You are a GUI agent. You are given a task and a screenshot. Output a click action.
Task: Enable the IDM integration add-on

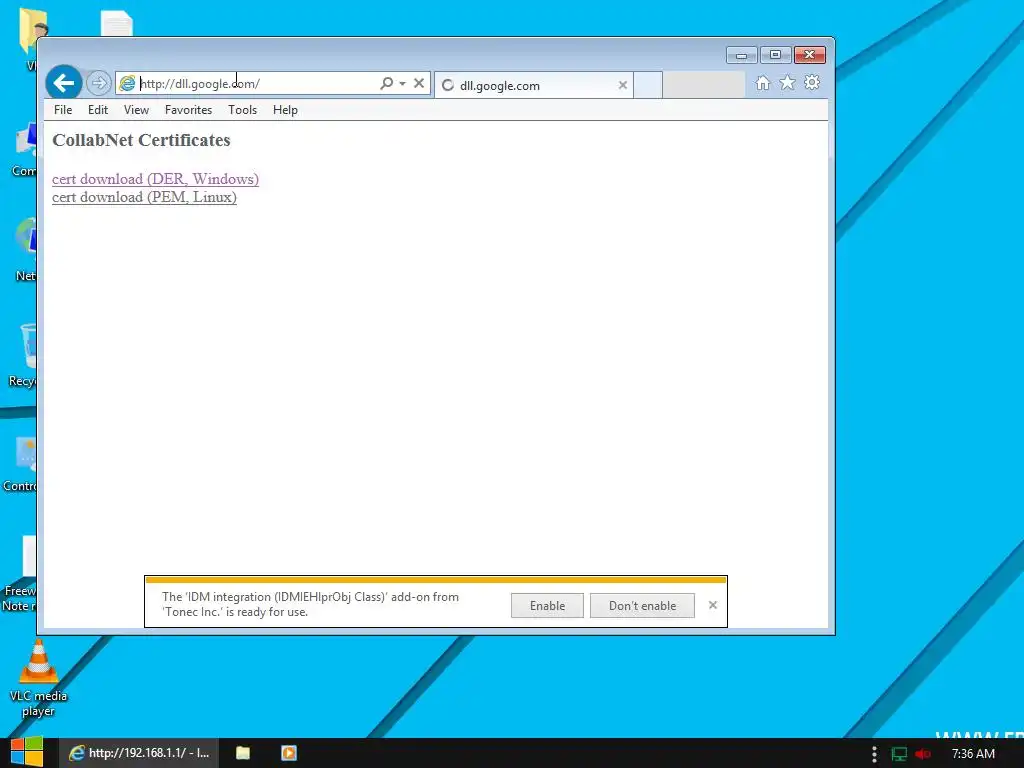pos(547,606)
